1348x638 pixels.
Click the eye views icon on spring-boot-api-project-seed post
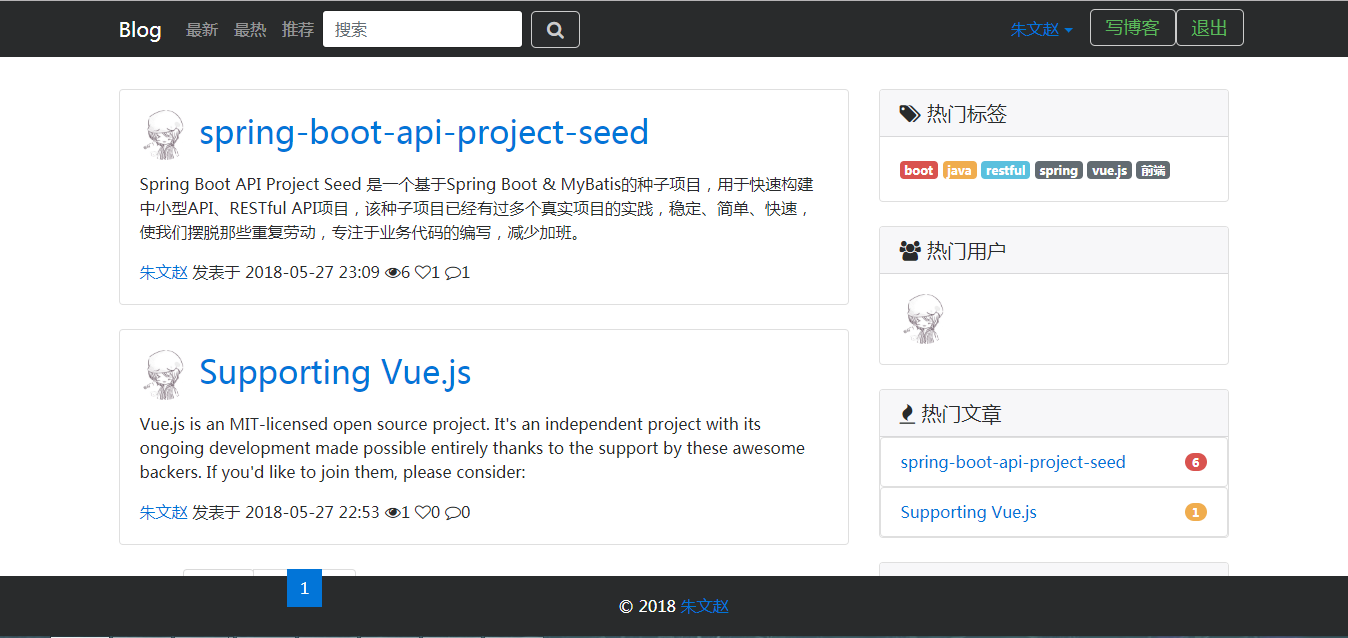392,272
